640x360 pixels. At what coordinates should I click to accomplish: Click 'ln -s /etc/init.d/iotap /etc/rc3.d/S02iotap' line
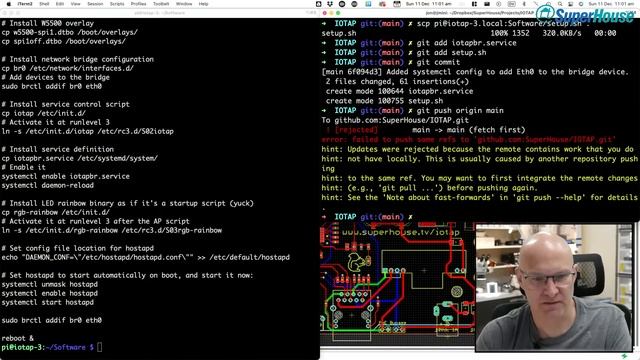tap(87, 131)
